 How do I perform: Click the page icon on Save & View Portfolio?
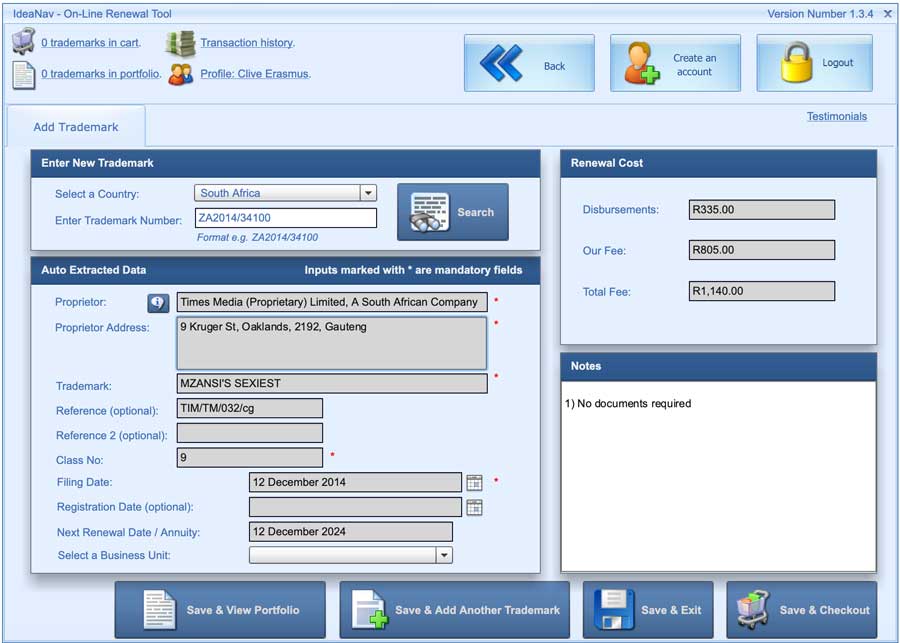(159, 610)
